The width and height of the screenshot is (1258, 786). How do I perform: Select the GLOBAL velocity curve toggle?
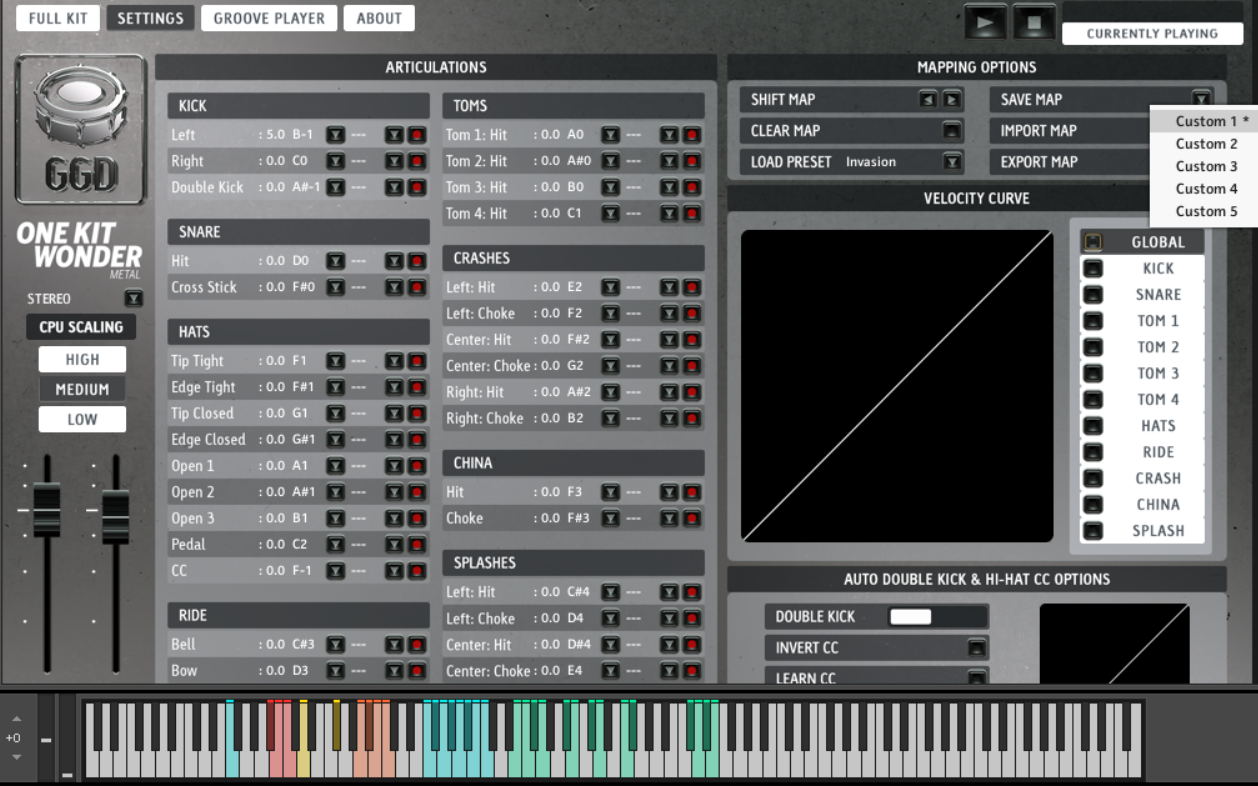(x=1093, y=242)
